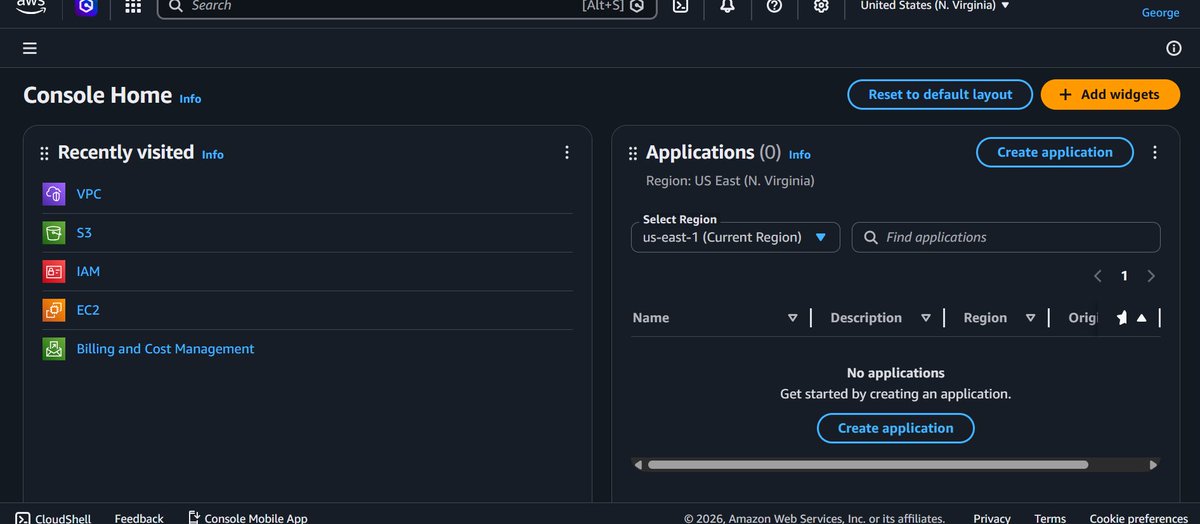
Task: Open Info link next to Applications title
Action: (x=800, y=155)
